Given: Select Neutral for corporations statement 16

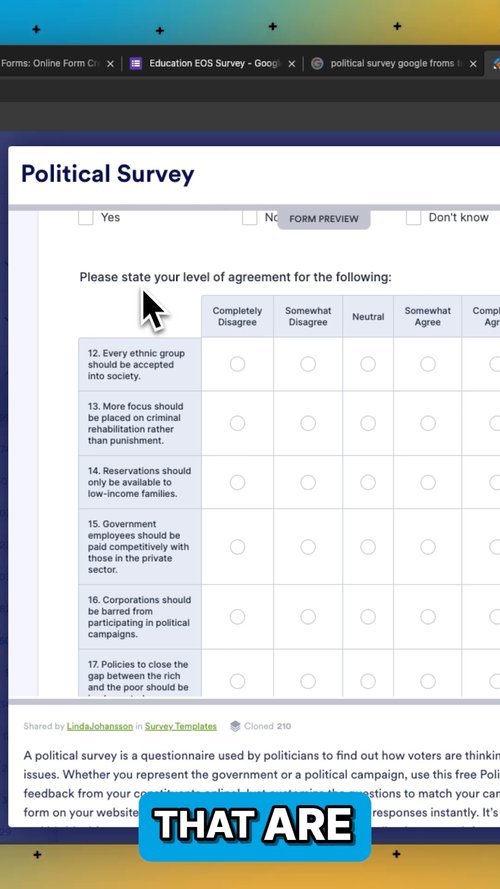Looking at the screenshot, I should pyautogui.click(x=368, y=616).
